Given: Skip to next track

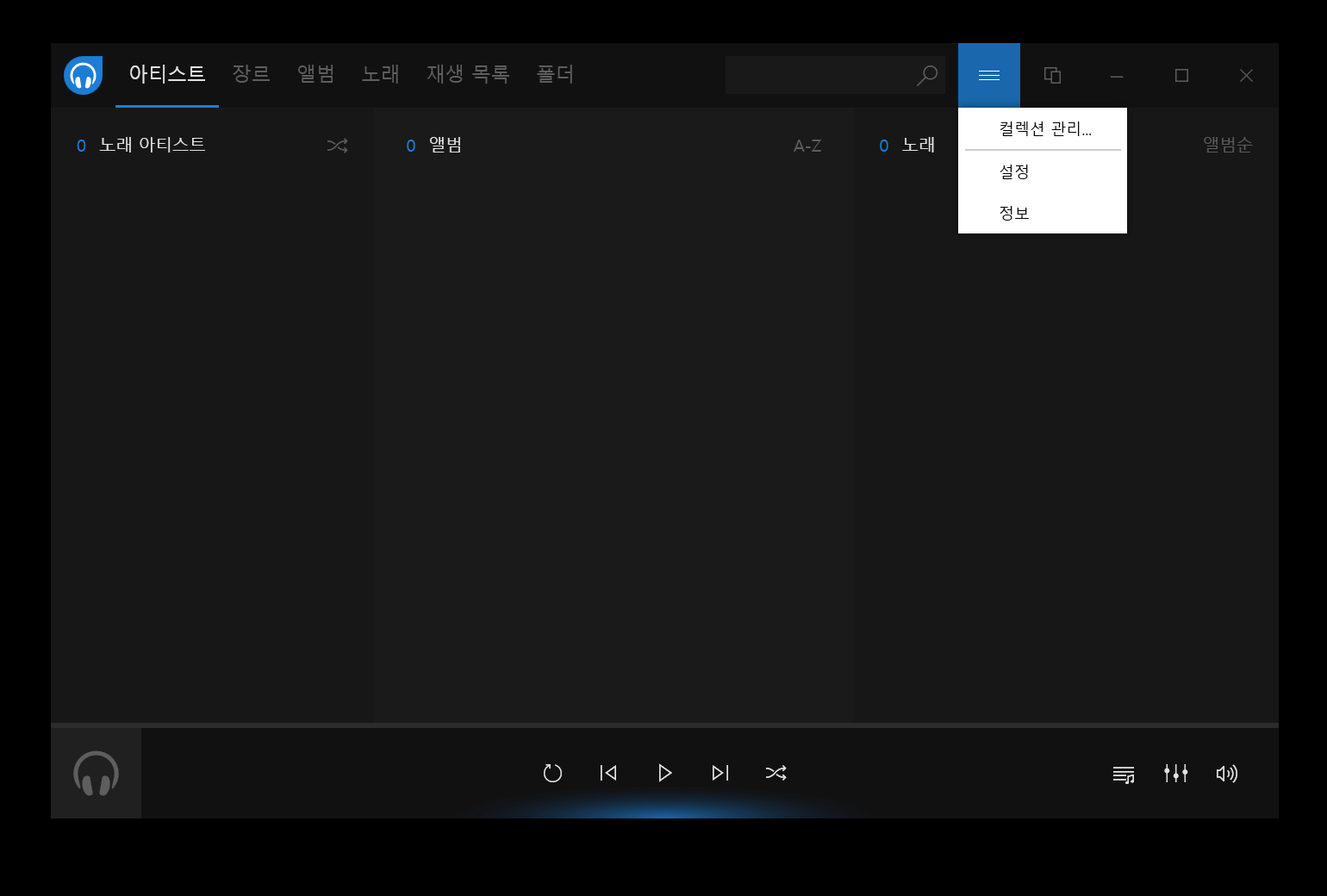Looking at the screenshot, I should [x=720, y=773].
